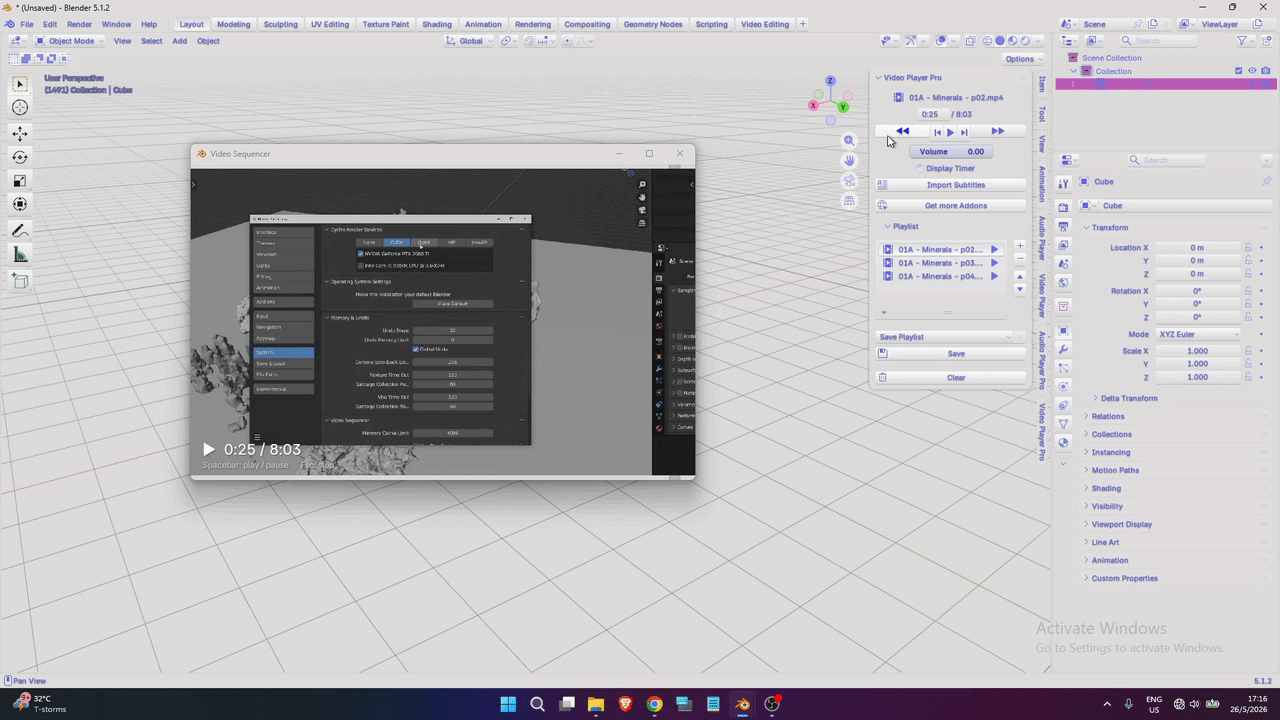Open the Modifiers wrench properties tab

click(x=1063, y=349)
